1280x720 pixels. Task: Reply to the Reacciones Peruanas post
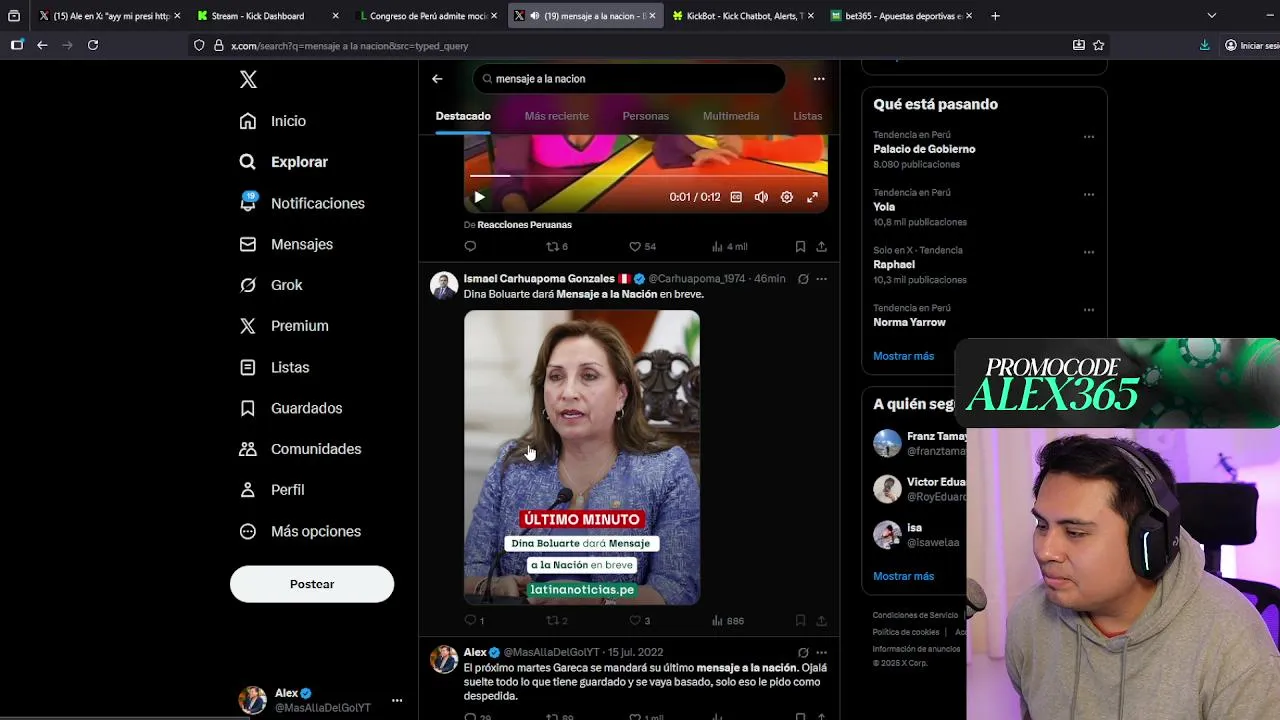[x=470, y=246]
